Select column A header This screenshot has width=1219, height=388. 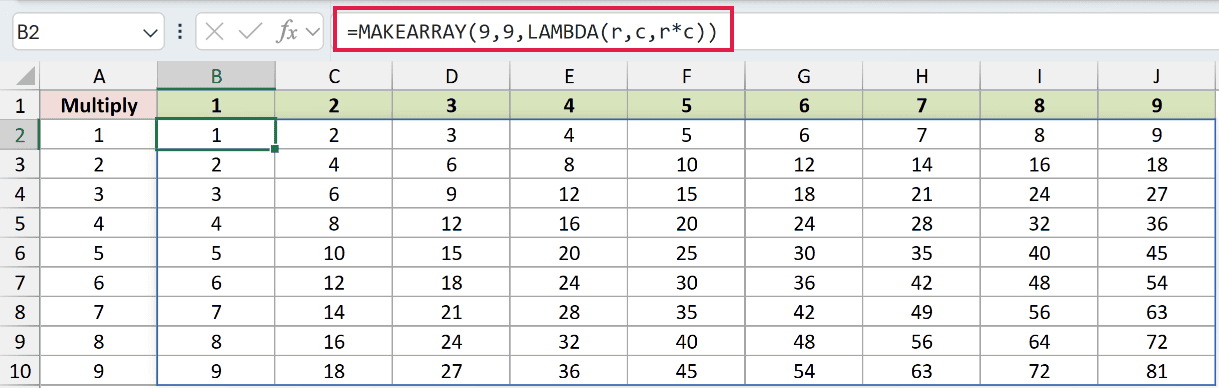pos(98,76)
